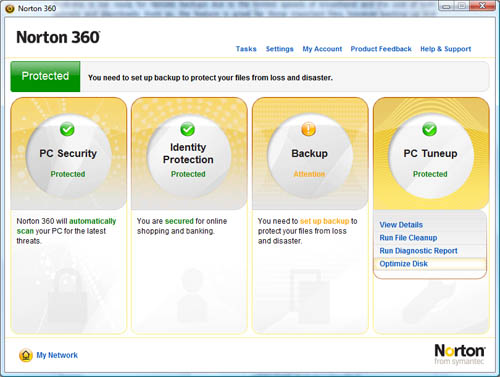The image size is (500, 377).
Task: Click the 'set up backup' link text
Action: point(324,221)
